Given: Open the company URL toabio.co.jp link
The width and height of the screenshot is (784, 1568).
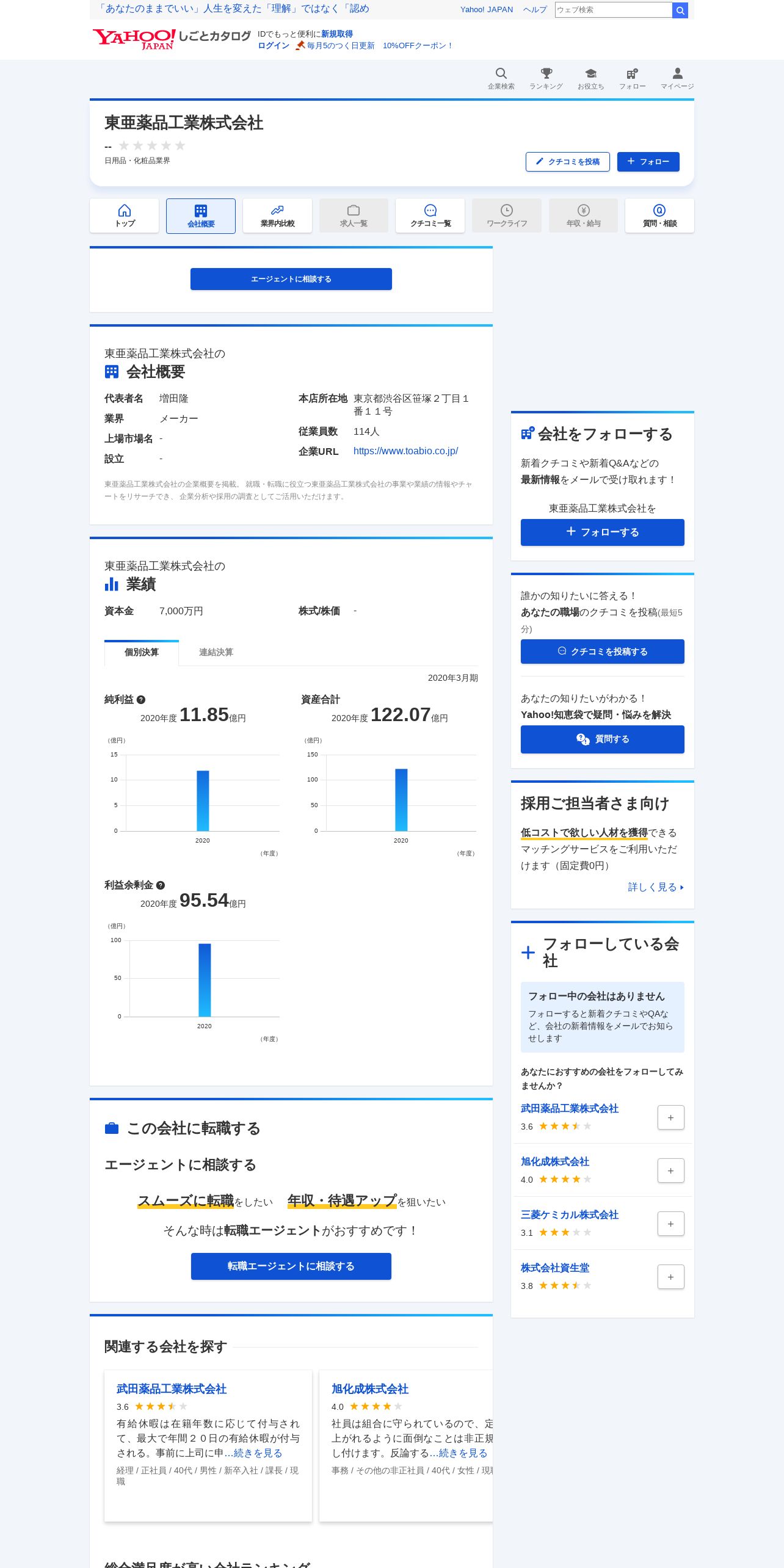Looking at the screenshot, I should tap(406, 451).
